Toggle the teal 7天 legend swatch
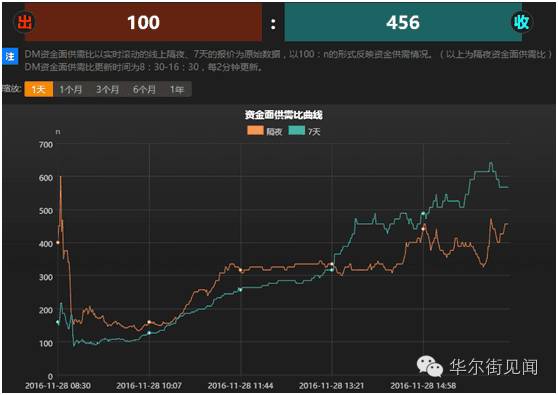This screenshot has width=558, height=395. pos(296,131)
